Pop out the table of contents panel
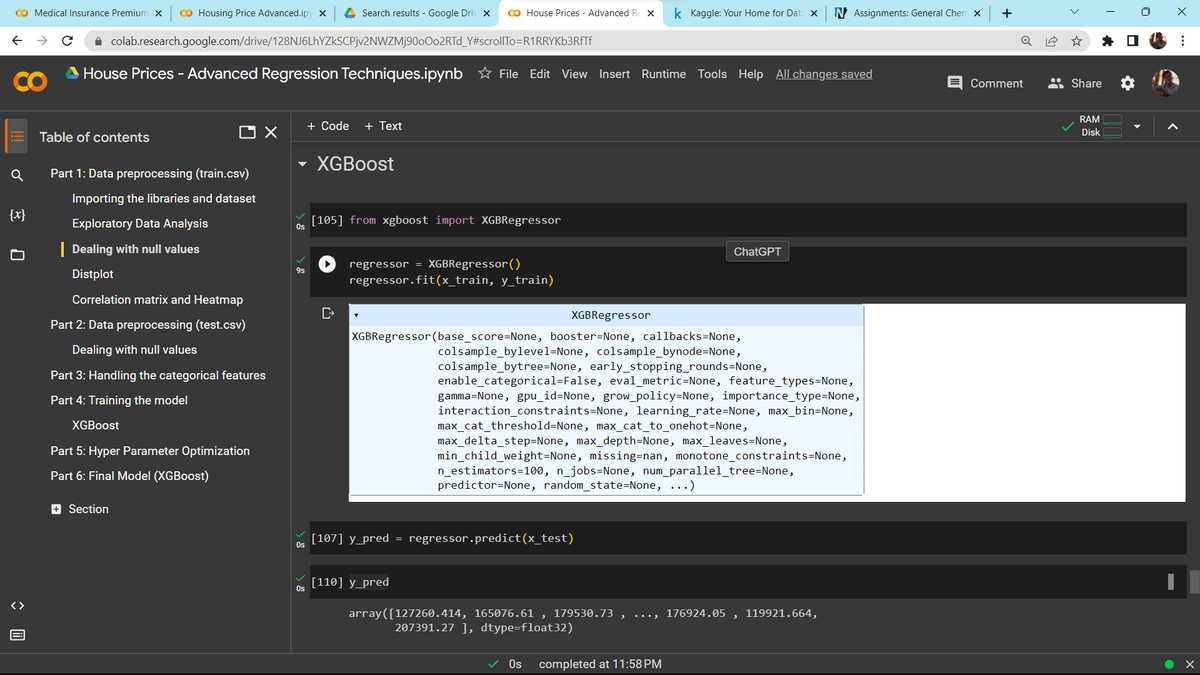Screen dimensions: 1200x675 pos(247,133)
